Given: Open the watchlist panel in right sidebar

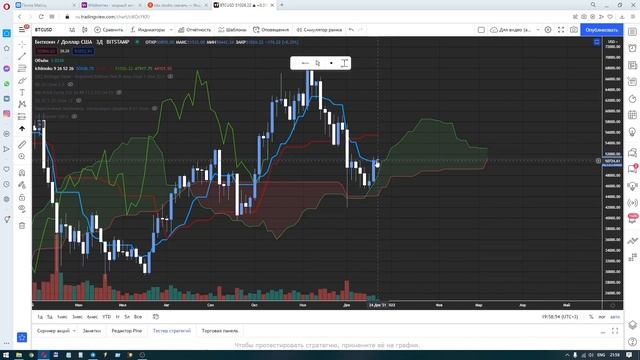Looking at the screenshot, I should coord(632,32).
